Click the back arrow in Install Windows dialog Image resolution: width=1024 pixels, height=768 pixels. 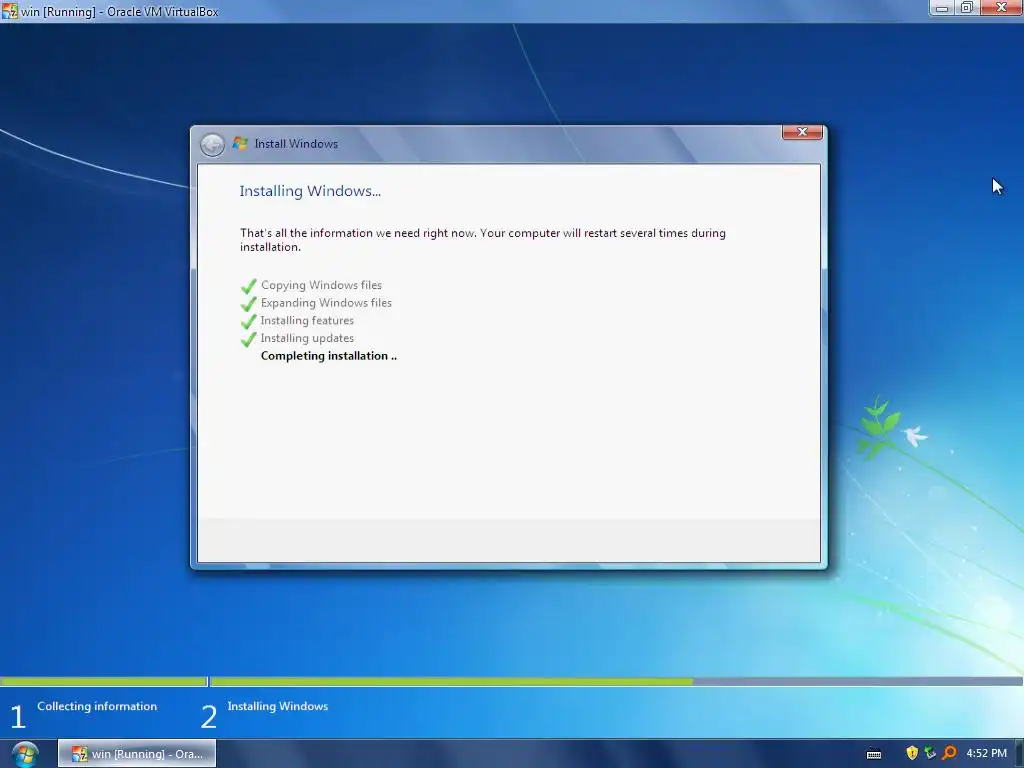212,144
